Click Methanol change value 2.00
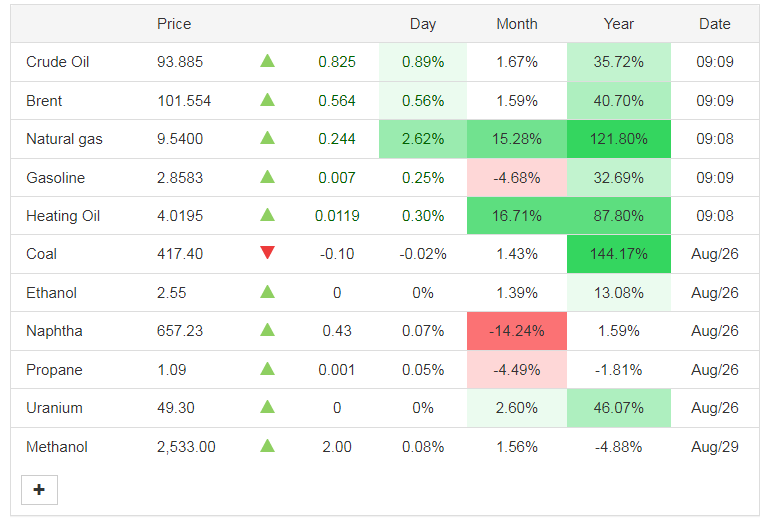The width and height of the screenshot is (765, 523). coord(337,447)
